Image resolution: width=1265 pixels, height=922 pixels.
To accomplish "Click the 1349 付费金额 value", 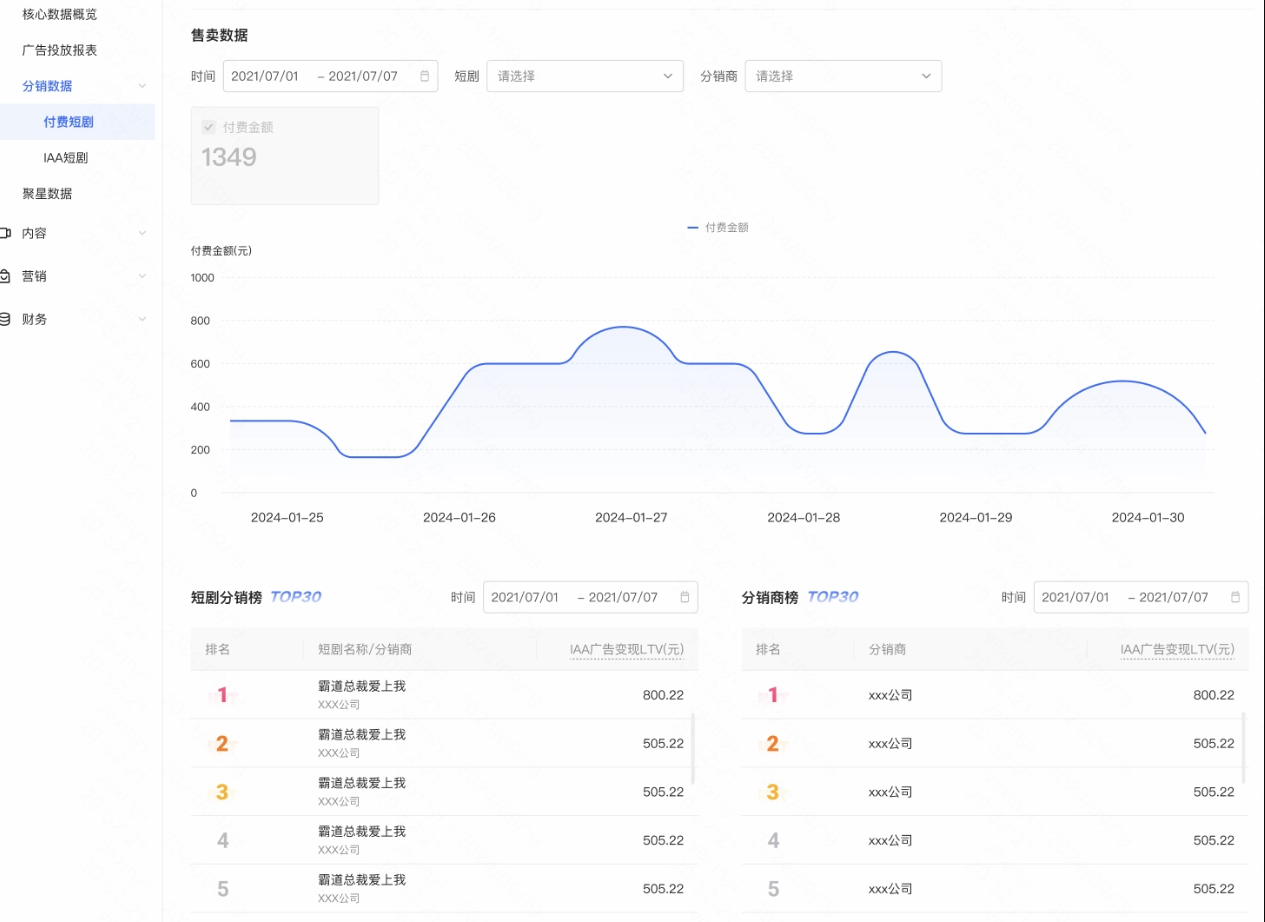I will pos(229,157).
